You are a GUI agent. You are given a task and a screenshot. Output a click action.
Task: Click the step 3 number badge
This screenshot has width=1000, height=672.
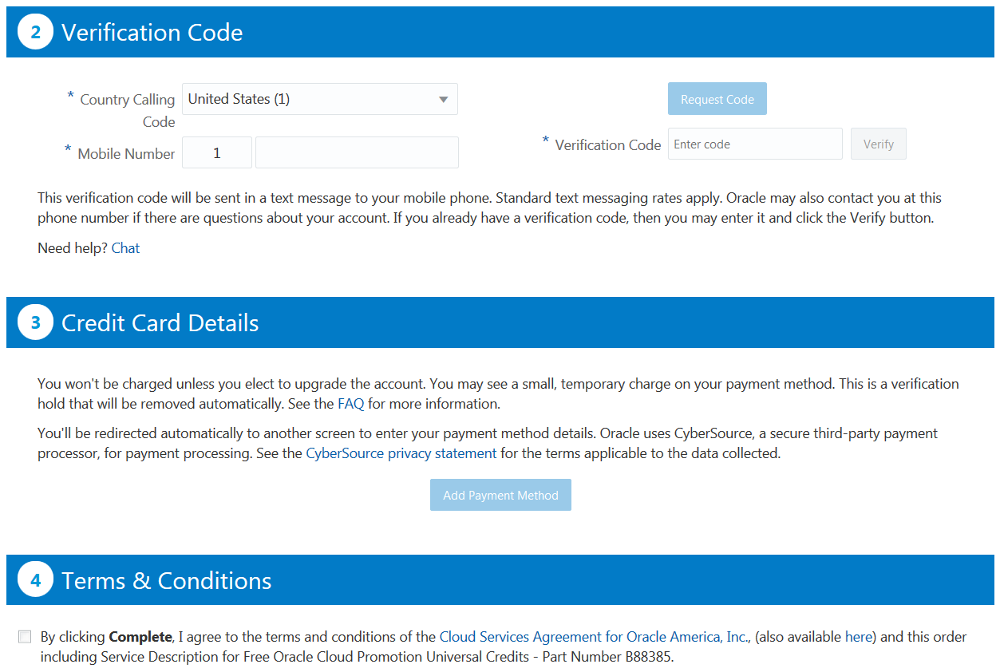[x=35, y=323]
